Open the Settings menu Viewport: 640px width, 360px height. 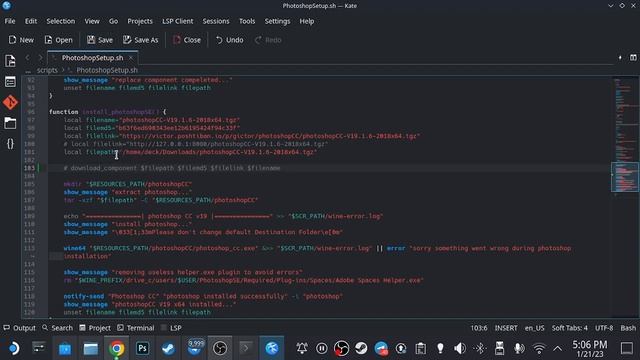[277, 21]
